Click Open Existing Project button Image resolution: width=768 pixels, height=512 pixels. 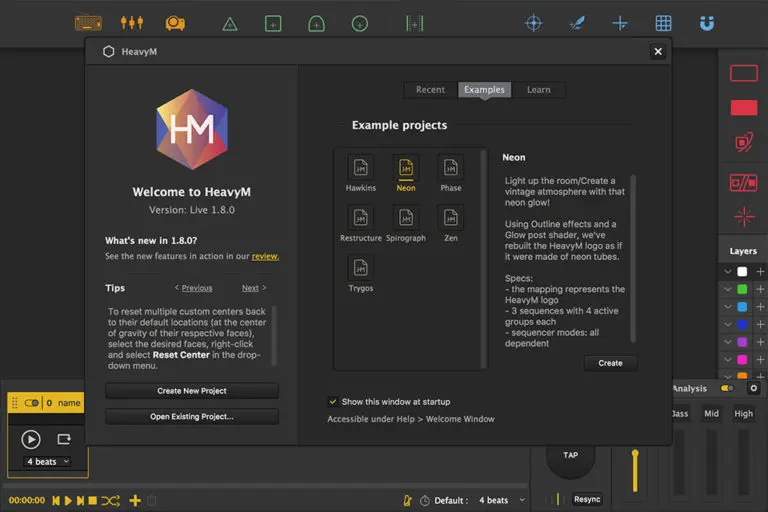(192, 416)
